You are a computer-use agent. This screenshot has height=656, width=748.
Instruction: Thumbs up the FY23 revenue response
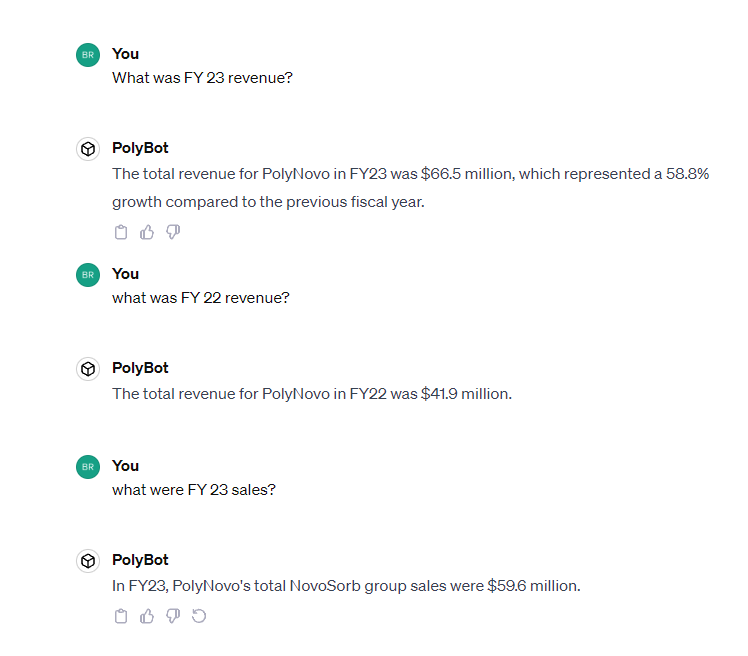coord(147,232)
